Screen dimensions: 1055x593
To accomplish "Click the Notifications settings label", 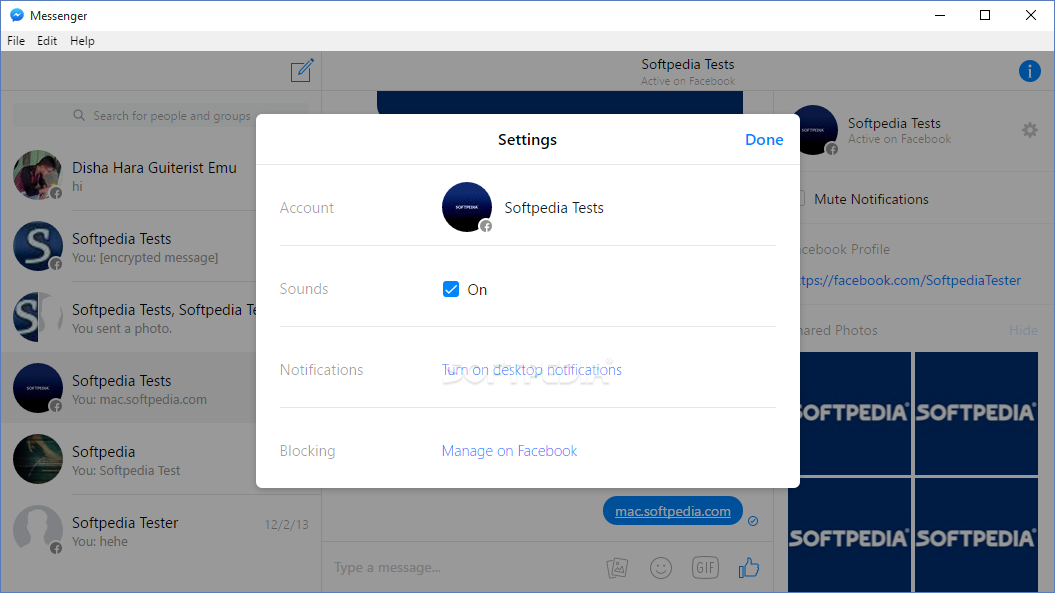I will (321, 370).
